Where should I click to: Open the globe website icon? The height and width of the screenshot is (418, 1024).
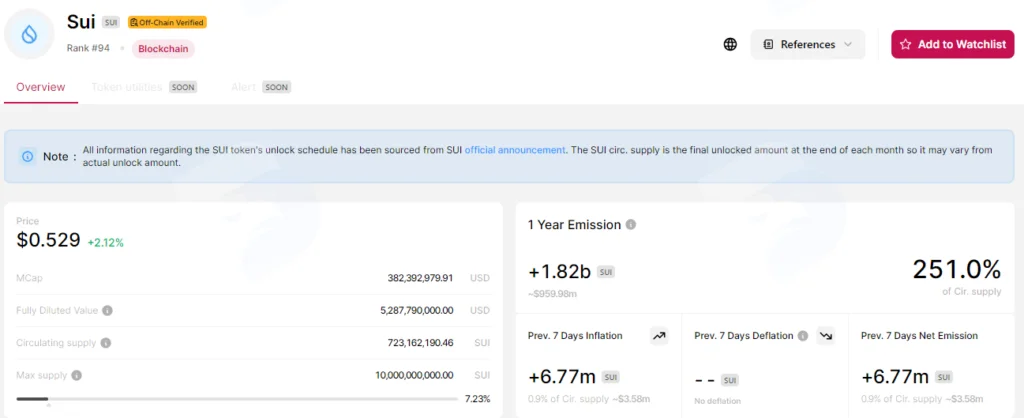(x=730, y=44)
